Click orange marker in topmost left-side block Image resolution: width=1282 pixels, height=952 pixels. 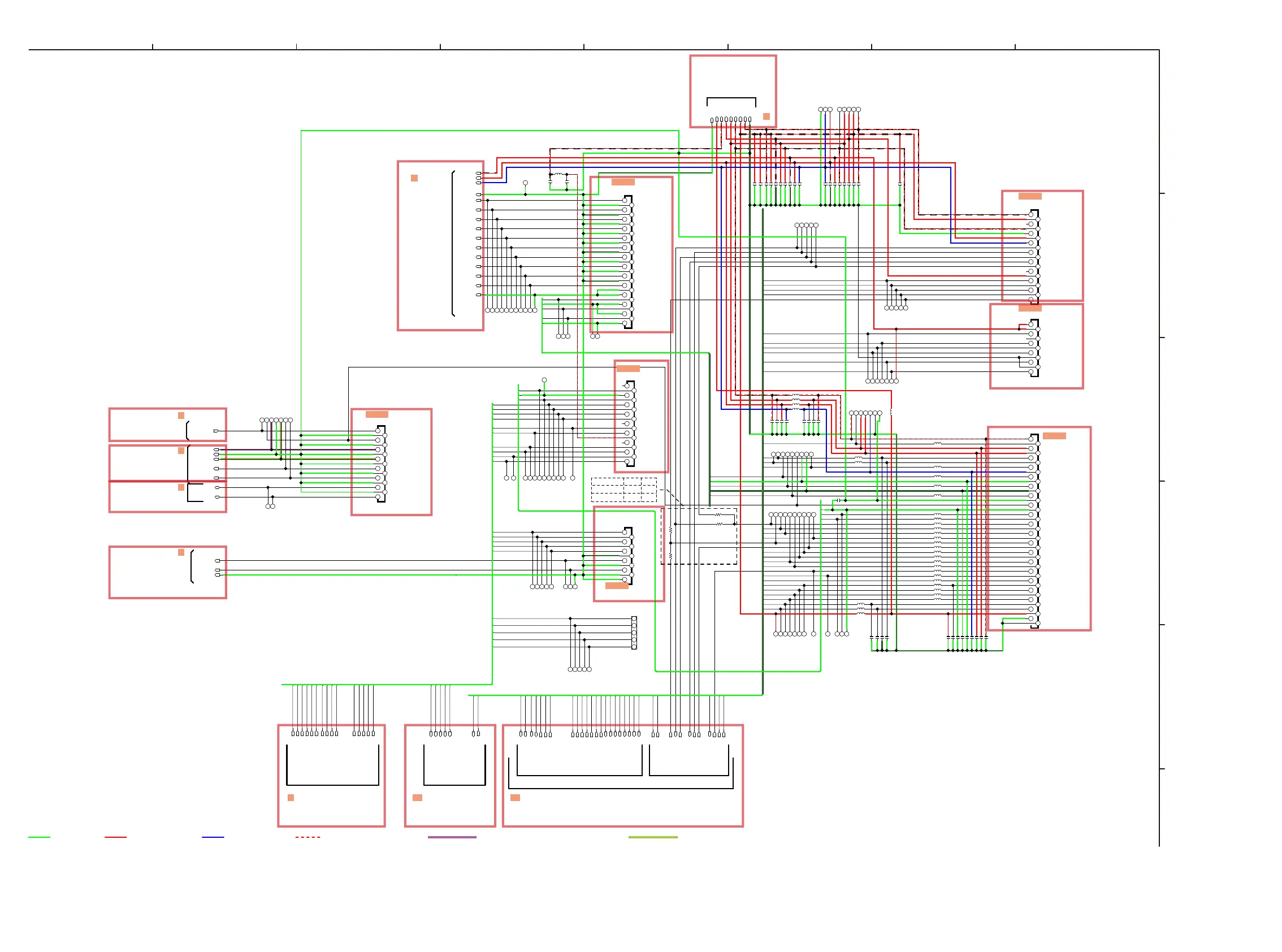(x=181, y=416)
